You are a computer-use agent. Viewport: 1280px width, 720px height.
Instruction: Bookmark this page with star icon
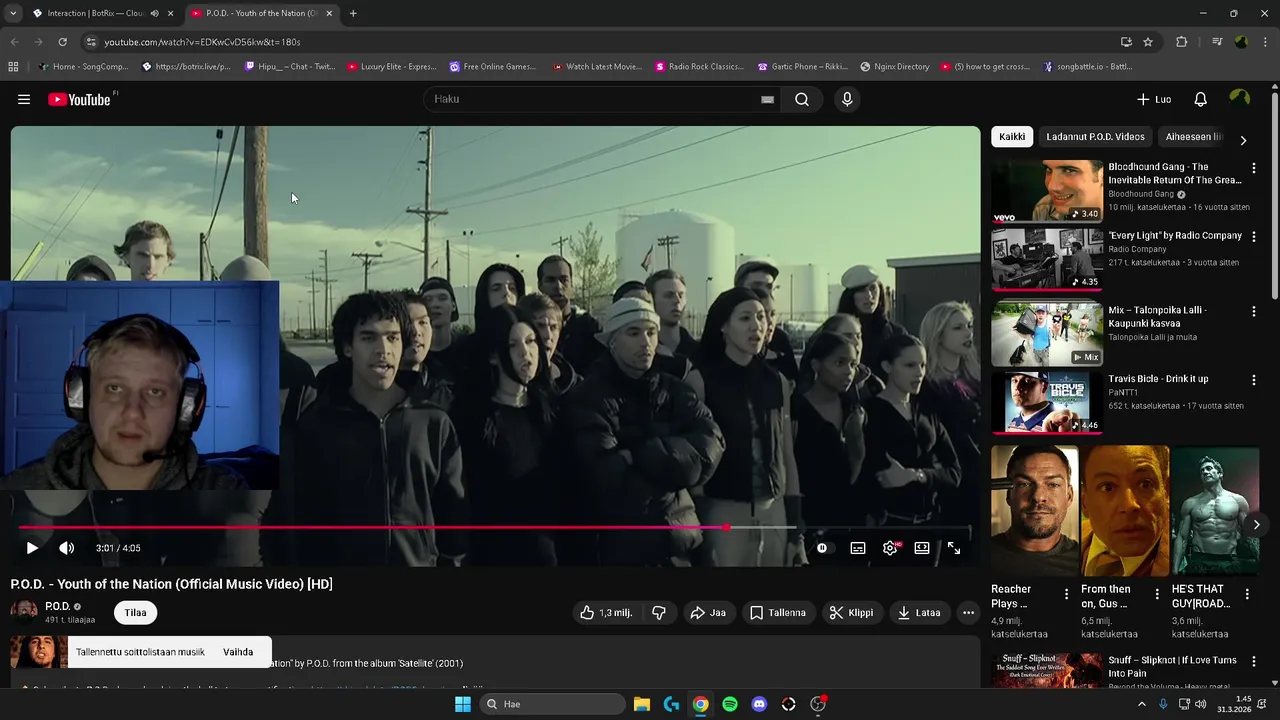tap(1148, 42)
